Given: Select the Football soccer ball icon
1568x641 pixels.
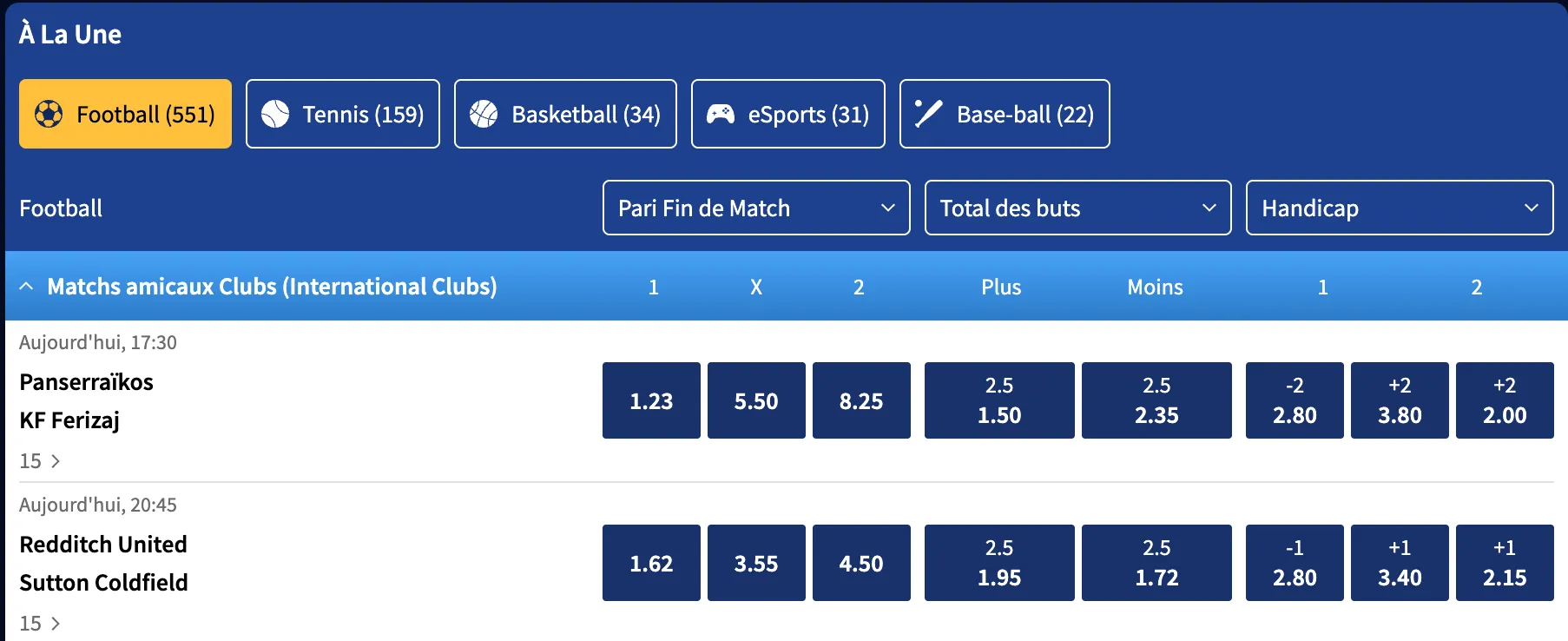Looking at the screenshot, I should coord(49,114).
